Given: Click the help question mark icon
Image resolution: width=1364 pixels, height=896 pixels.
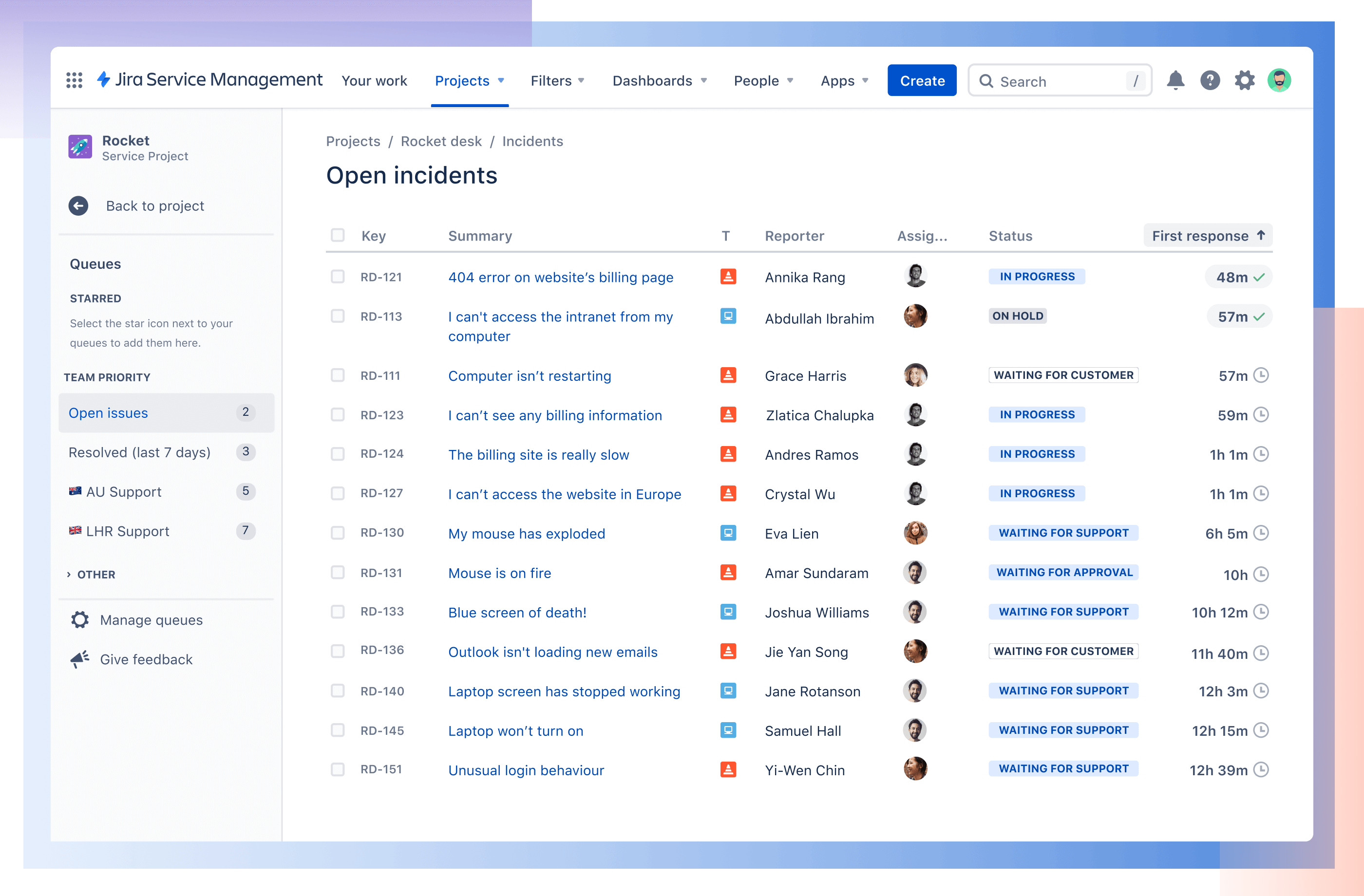Looking at the screenshot, I should click(1209, 80).
